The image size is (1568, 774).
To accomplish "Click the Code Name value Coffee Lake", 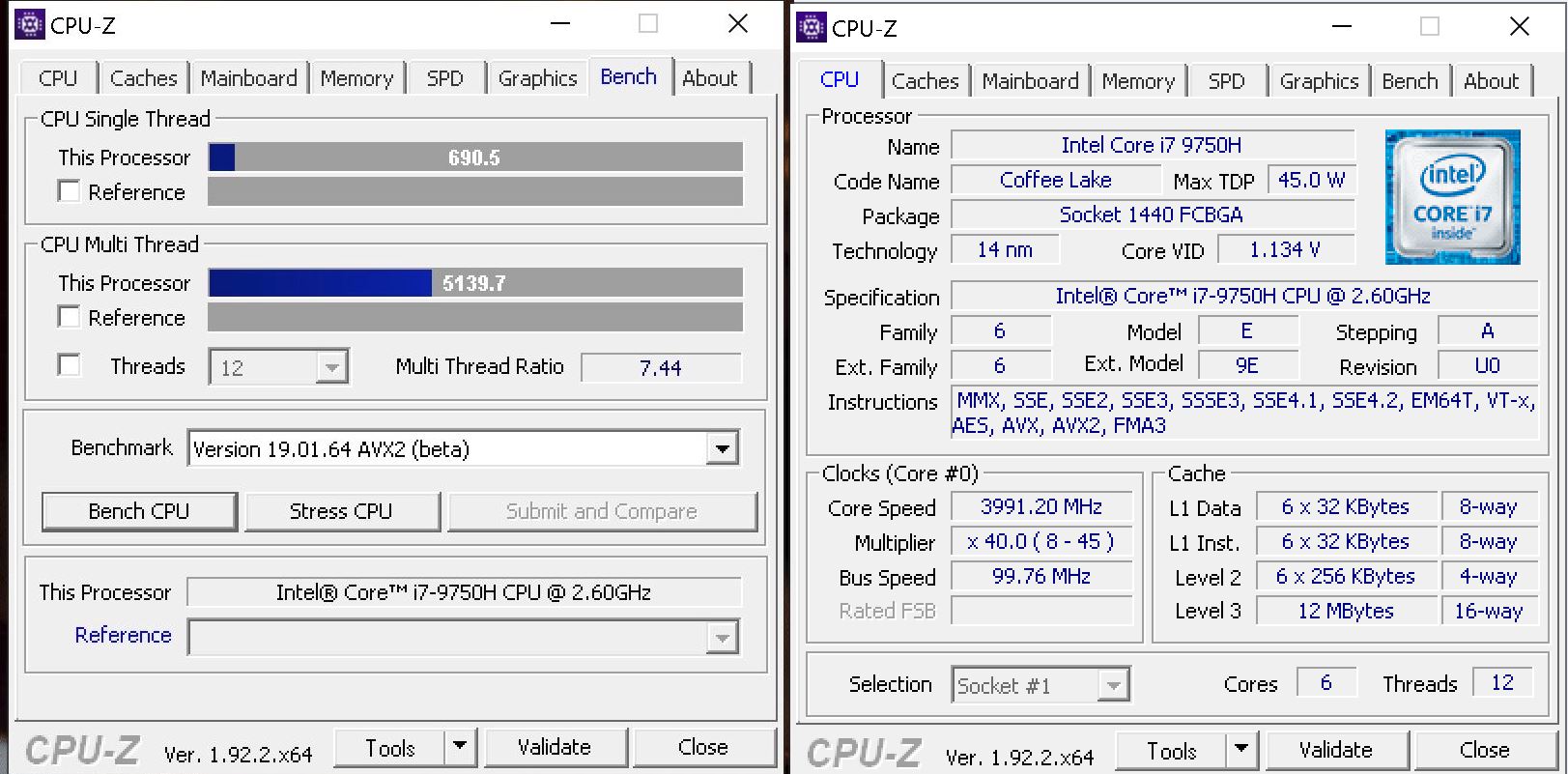I will point(1055,180).
